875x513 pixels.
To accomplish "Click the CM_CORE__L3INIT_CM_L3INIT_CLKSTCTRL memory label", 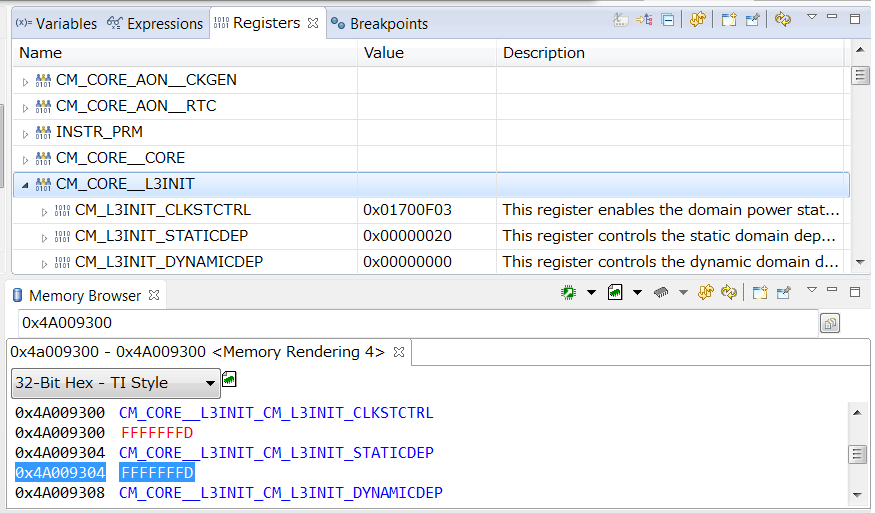I will pyautogui.click(x=276, y=413).
